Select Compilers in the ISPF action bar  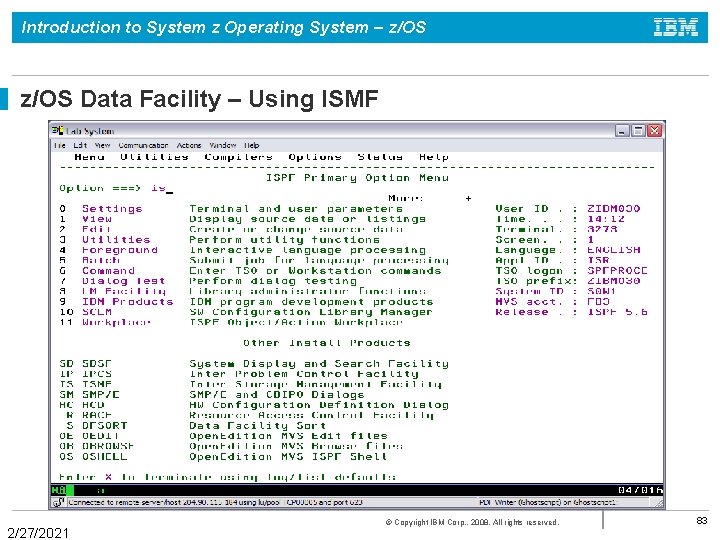238,157
